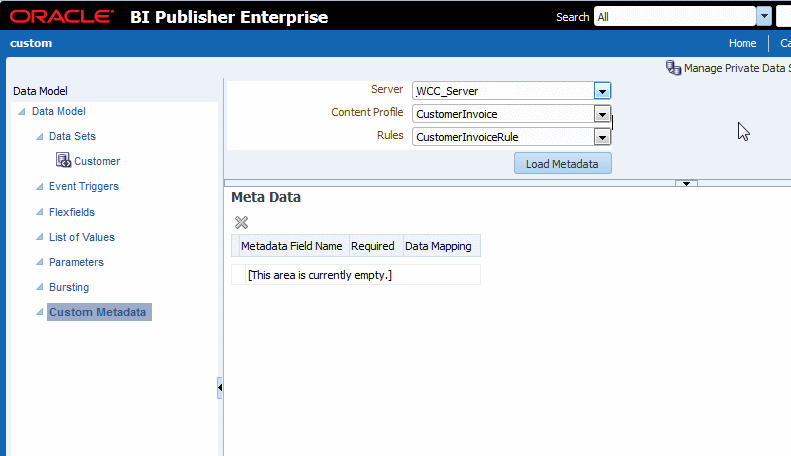Expand the Parameters triangle
Image resolution: width=791 pixels, height=456 pixels.
(39, 262)
